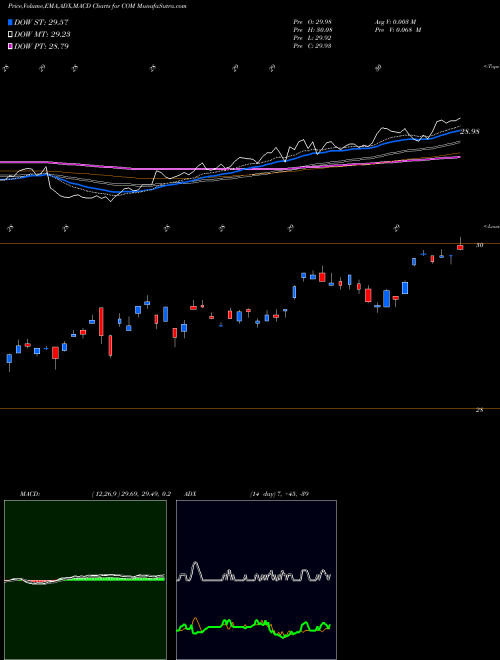Click the blue DOW ST legend swatch
Screen dimensions: 500x660
coord(10,22)
